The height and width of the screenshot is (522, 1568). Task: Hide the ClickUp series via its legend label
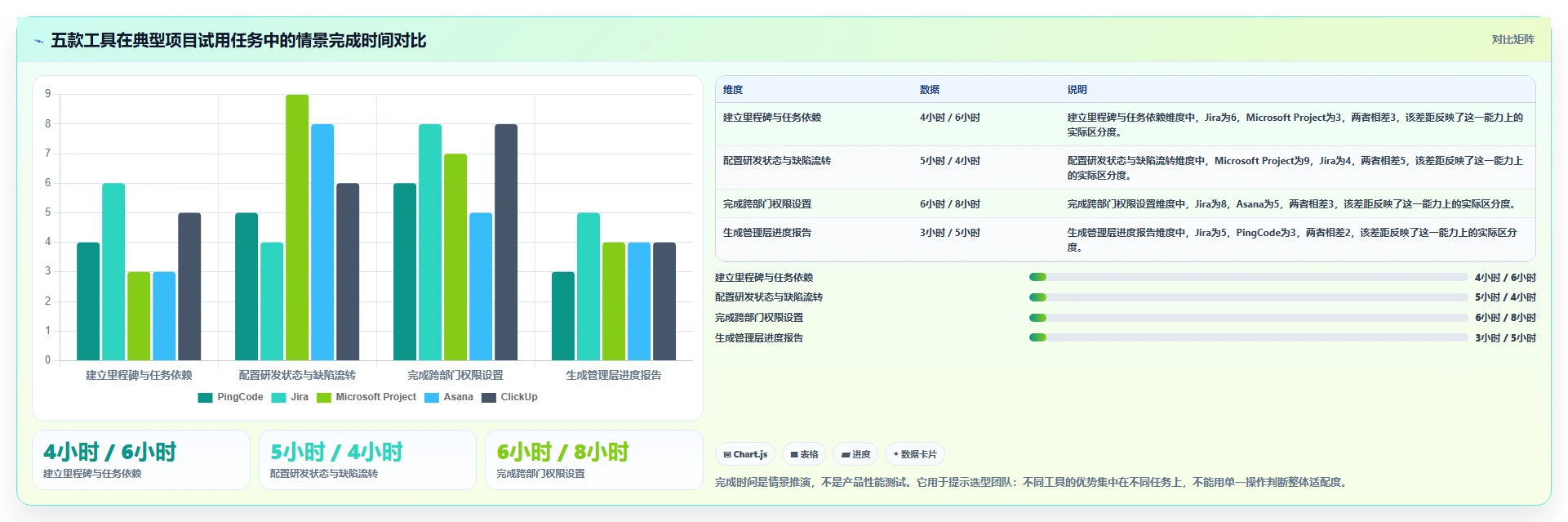519,397
